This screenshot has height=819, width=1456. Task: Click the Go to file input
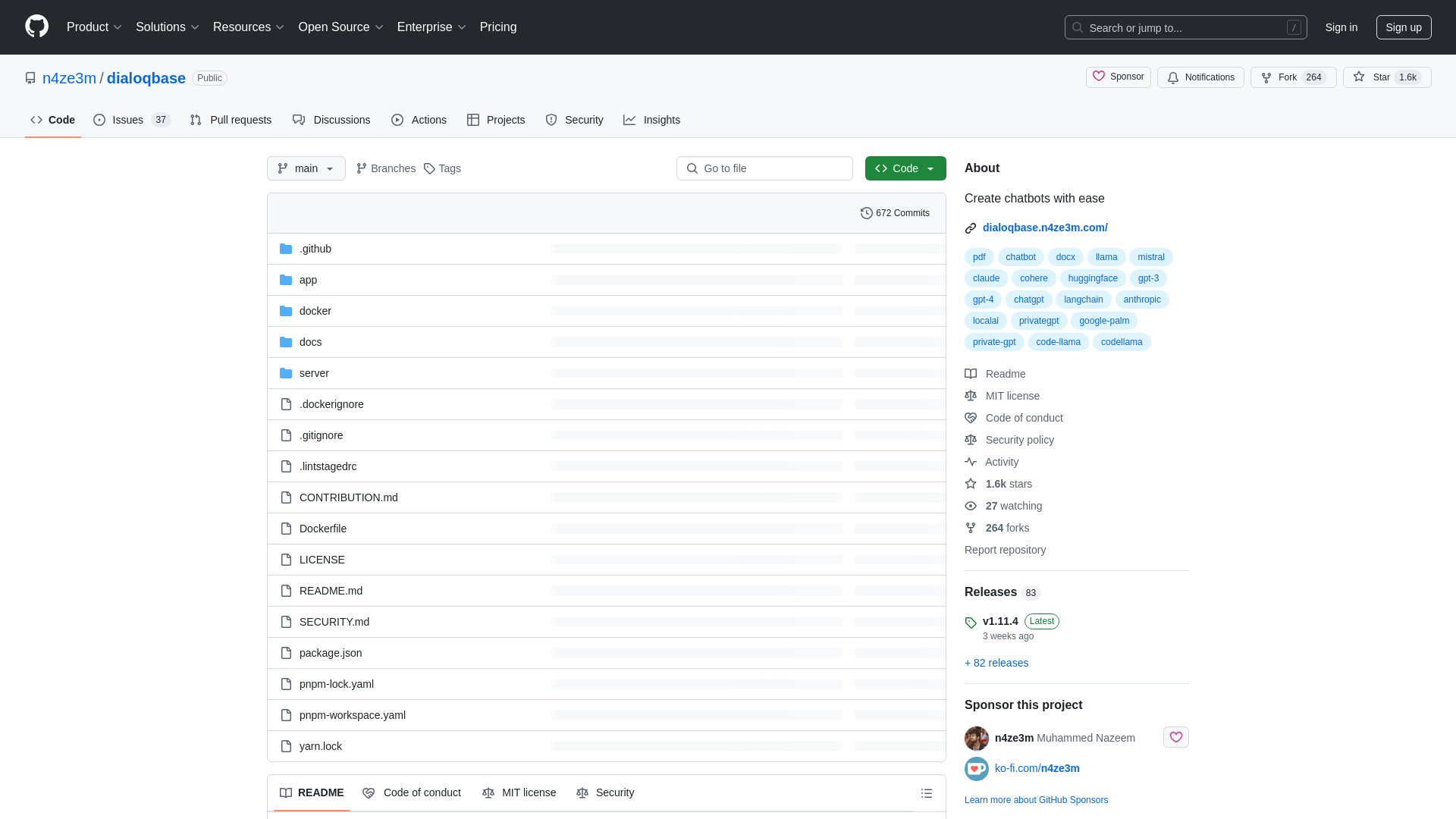764,168
